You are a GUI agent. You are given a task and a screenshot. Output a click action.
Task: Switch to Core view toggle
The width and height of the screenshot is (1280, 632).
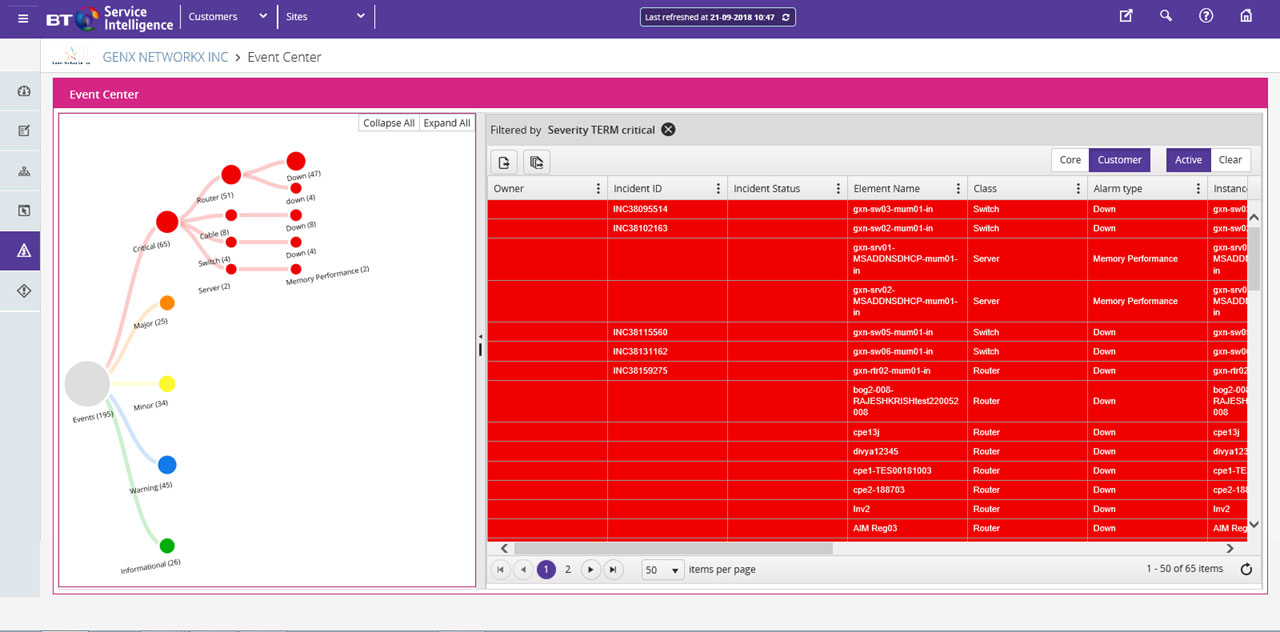[1070, 160]
